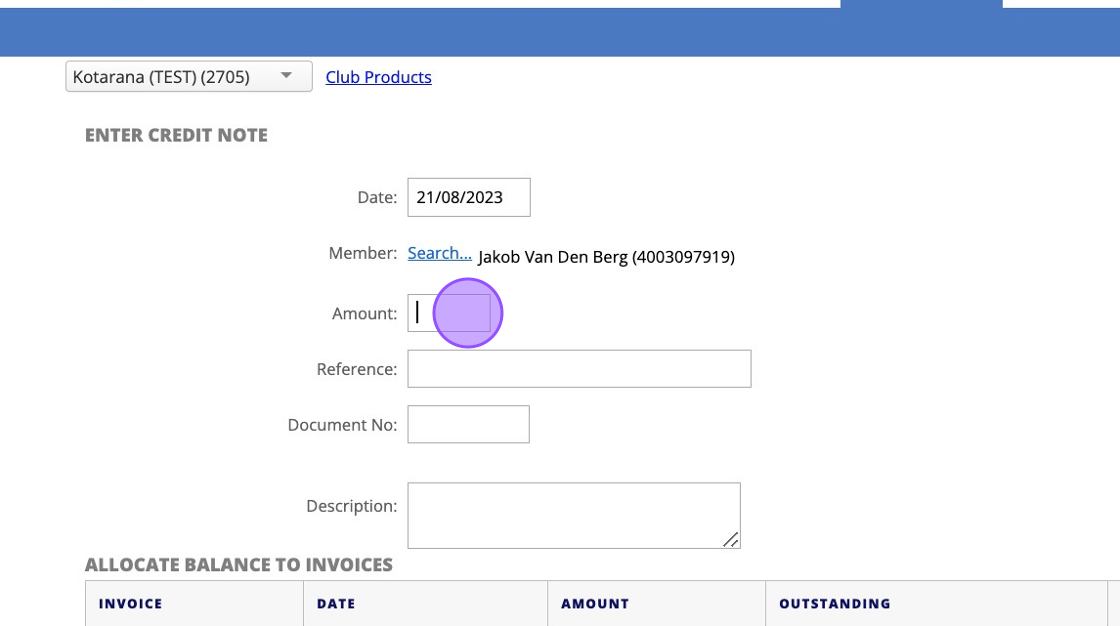
Task: Select the Document No input field
Action: (x=468, y=424)
